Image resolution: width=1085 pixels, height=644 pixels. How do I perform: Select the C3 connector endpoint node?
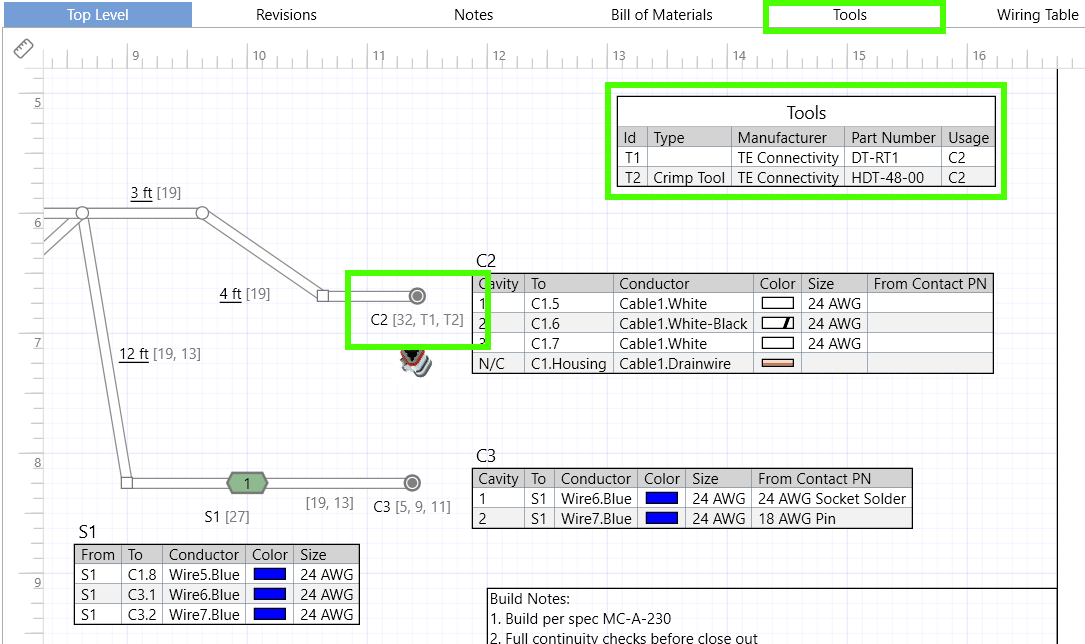[x=412, y=483]
